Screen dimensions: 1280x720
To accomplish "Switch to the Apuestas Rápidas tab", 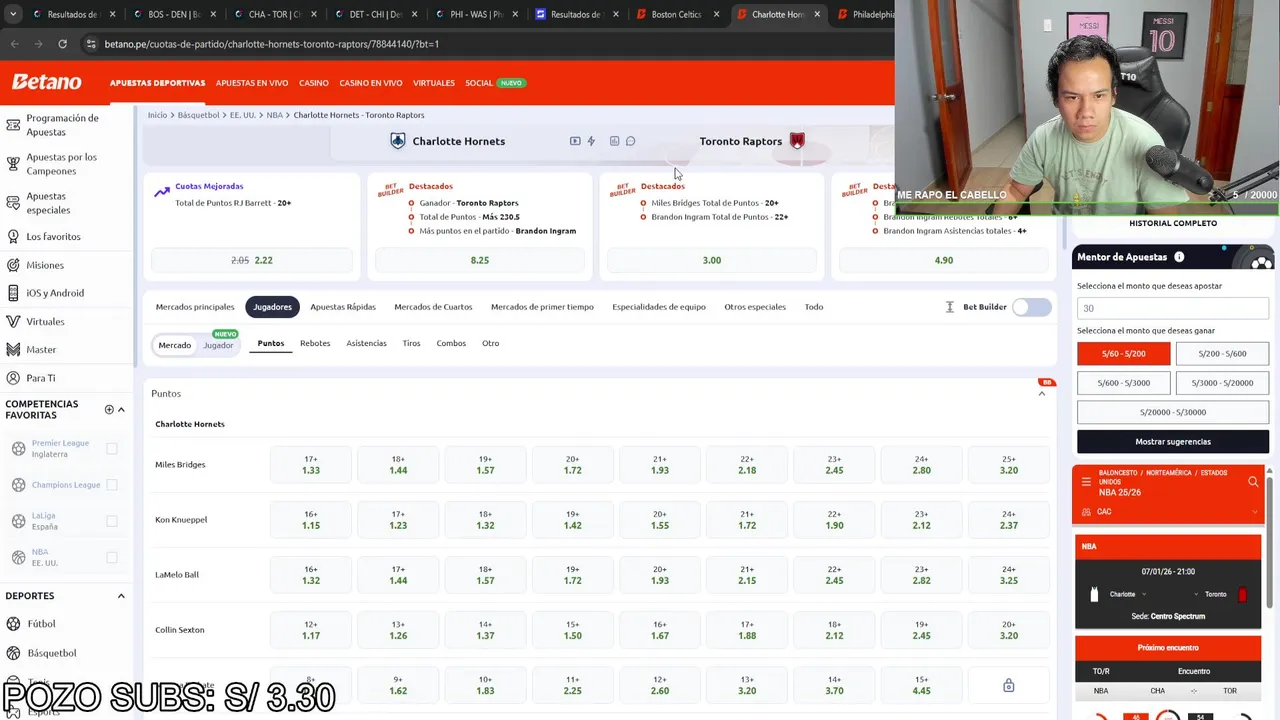I will [343, 307].
